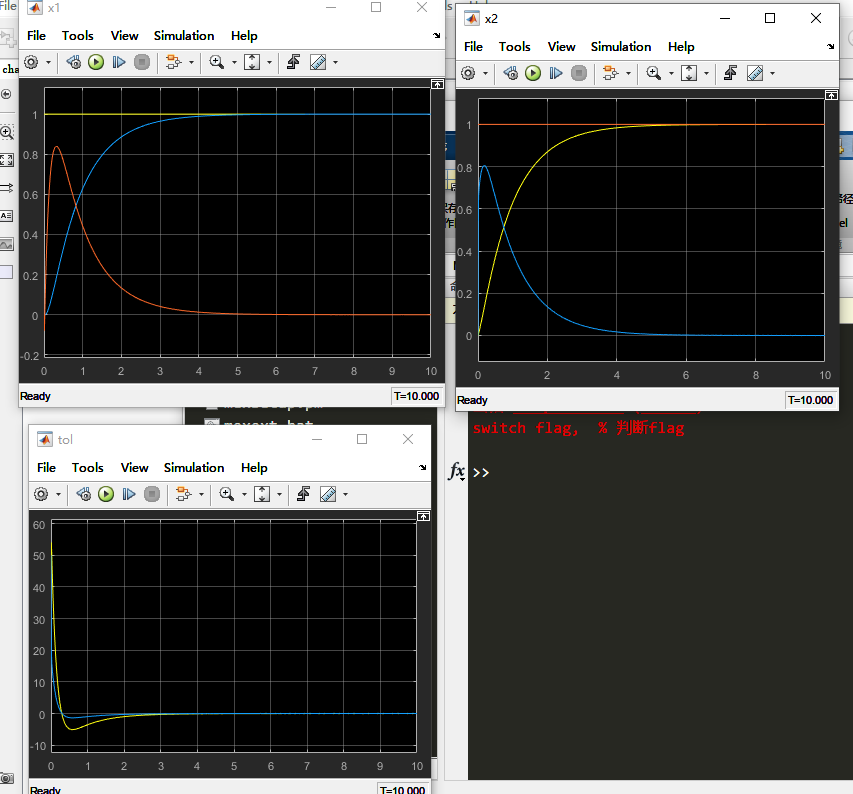Run simulation in x1 scope window
Screen dimensions: 853x794
click(x=96, y=62)
